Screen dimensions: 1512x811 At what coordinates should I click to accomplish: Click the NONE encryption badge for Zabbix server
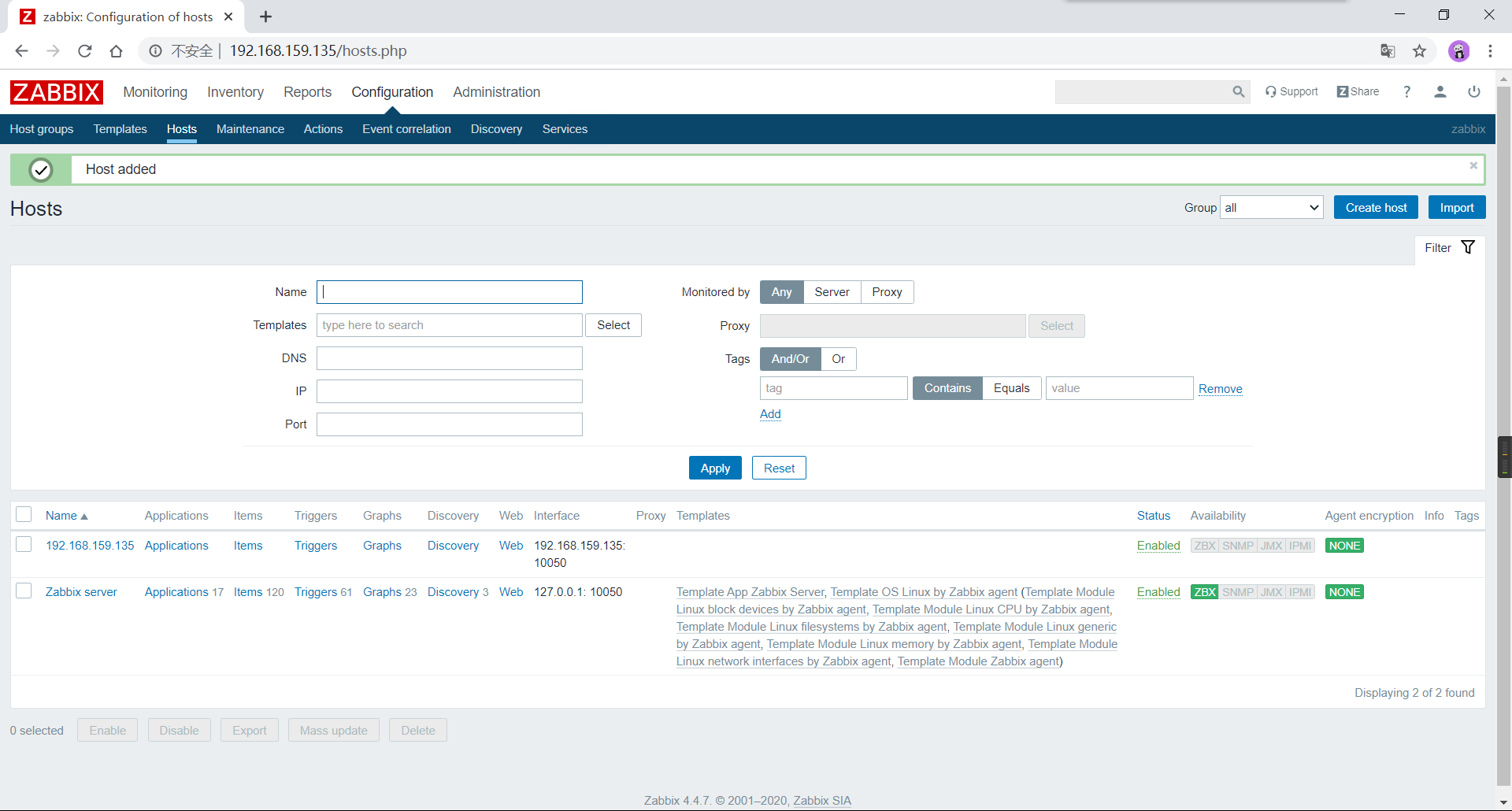pyautogui.click(x=1344, y=592)
